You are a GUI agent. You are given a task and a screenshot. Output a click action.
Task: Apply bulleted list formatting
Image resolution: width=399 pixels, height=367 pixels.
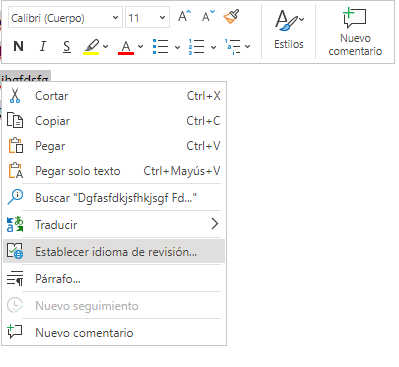click(x=161, y=46)
